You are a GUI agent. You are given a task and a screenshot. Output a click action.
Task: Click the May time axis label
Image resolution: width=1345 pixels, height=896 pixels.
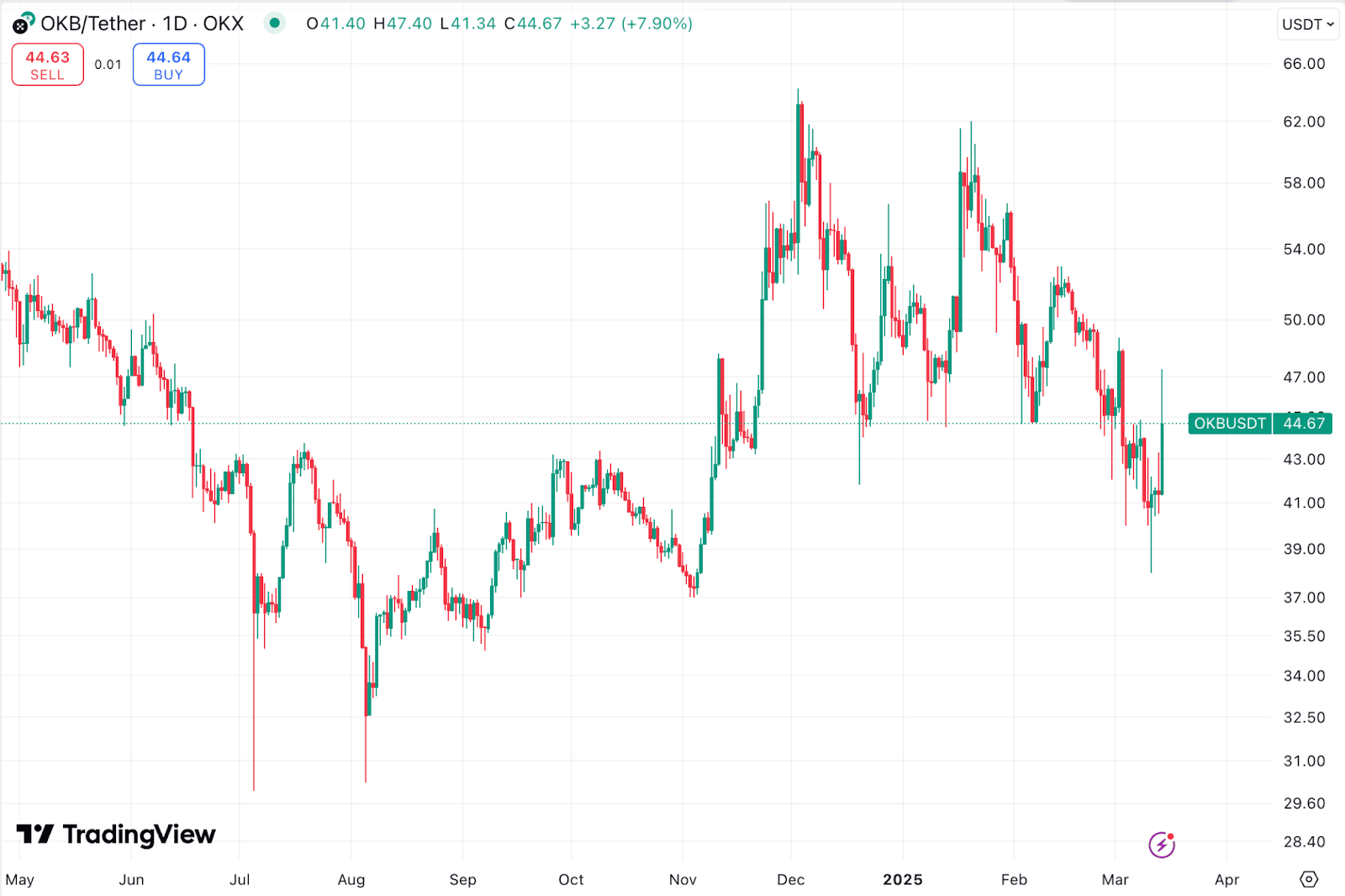pos(19,880)
